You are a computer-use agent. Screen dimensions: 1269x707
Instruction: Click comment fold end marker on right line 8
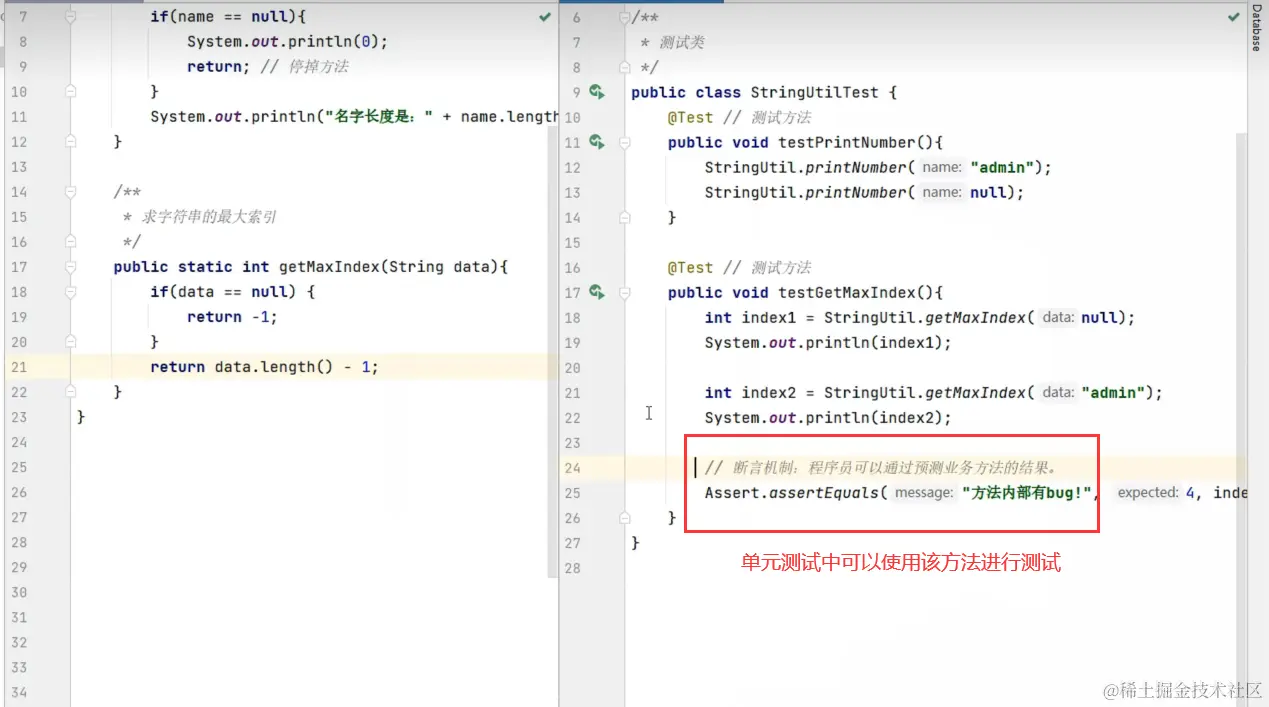point(625,67)
